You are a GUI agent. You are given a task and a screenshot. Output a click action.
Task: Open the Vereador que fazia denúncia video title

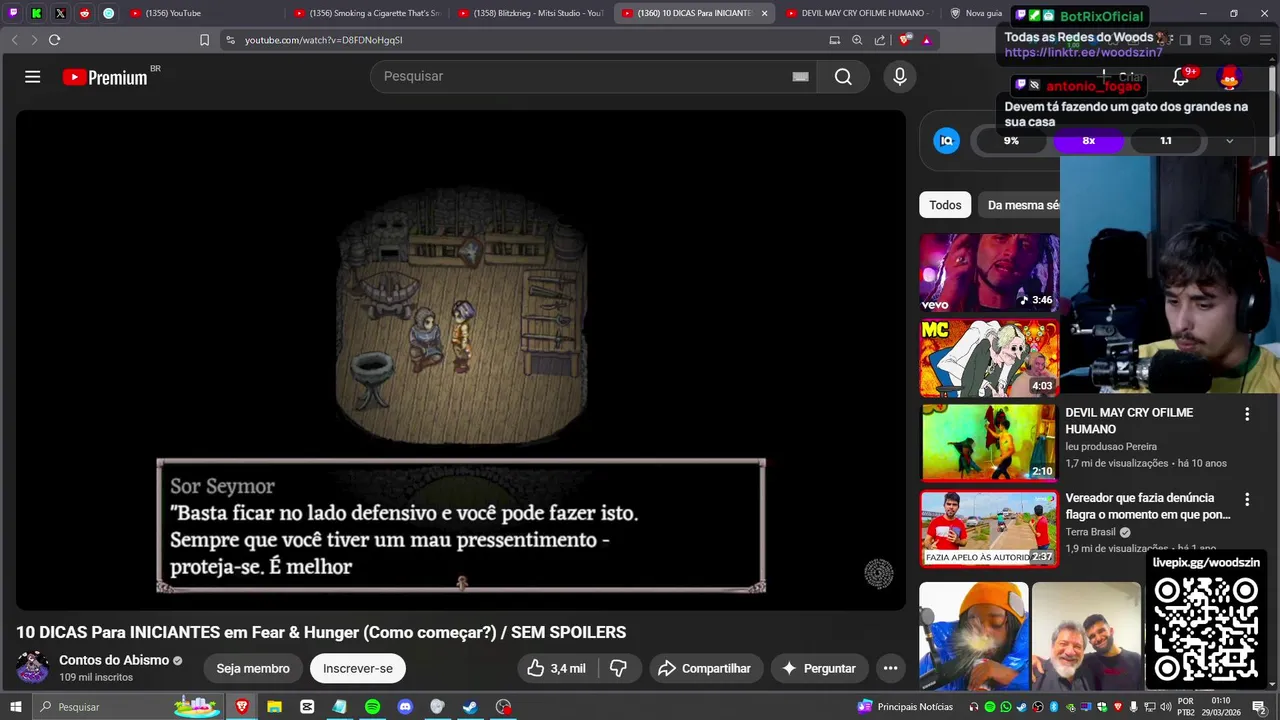1148,506
